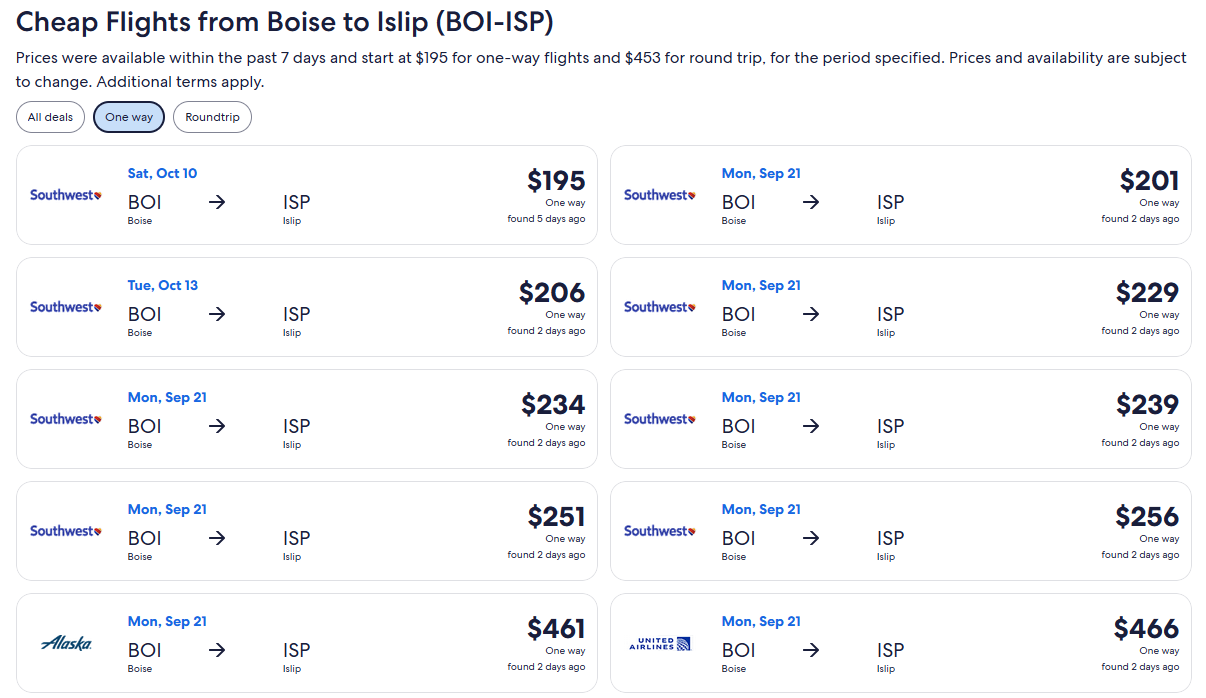This screenshot has width=1206, height=698.
Task: Choose the $234 Southwest fare
Action: [x=307, y=419]
